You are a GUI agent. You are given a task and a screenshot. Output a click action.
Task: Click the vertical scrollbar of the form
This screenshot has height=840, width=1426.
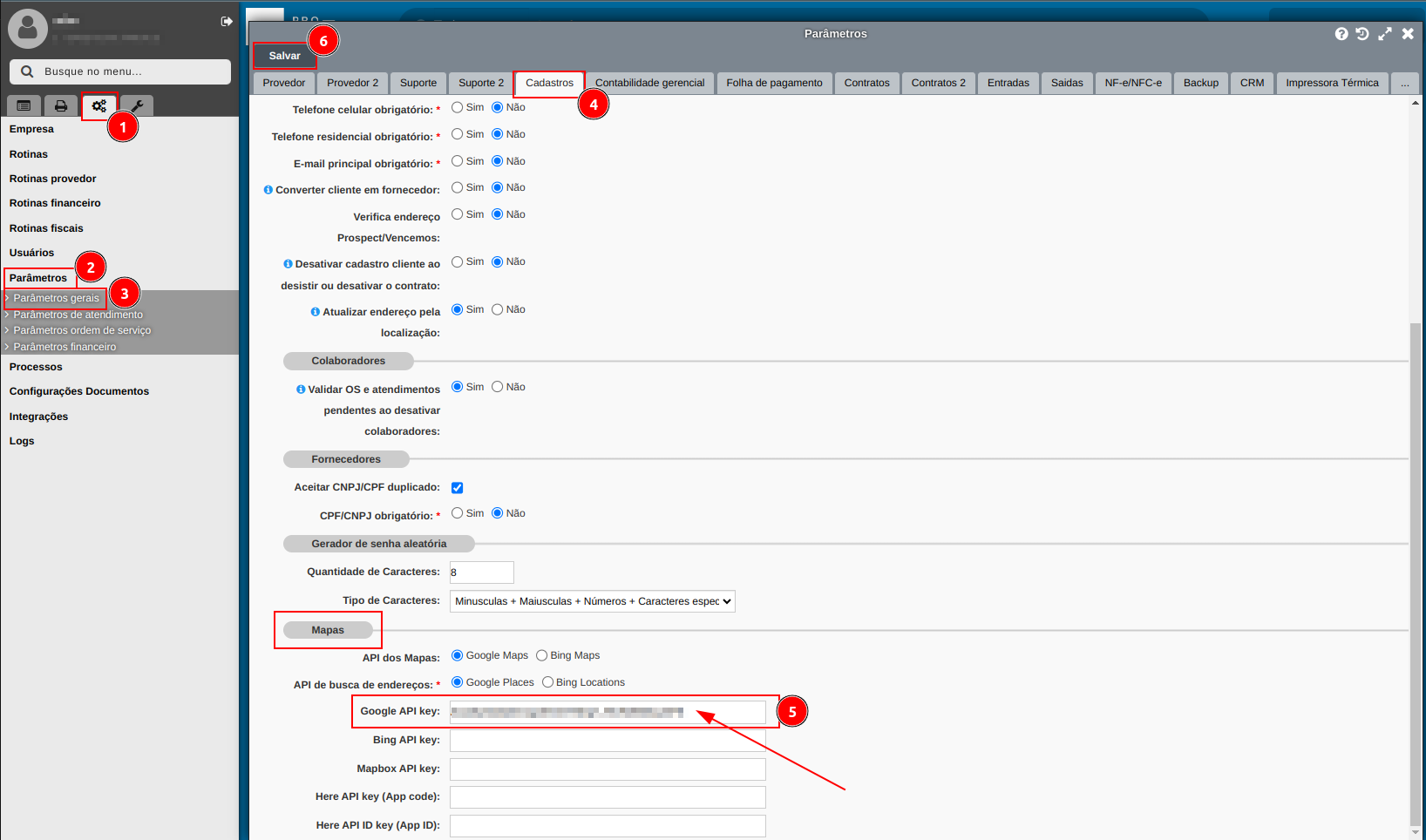point(1415,573)
